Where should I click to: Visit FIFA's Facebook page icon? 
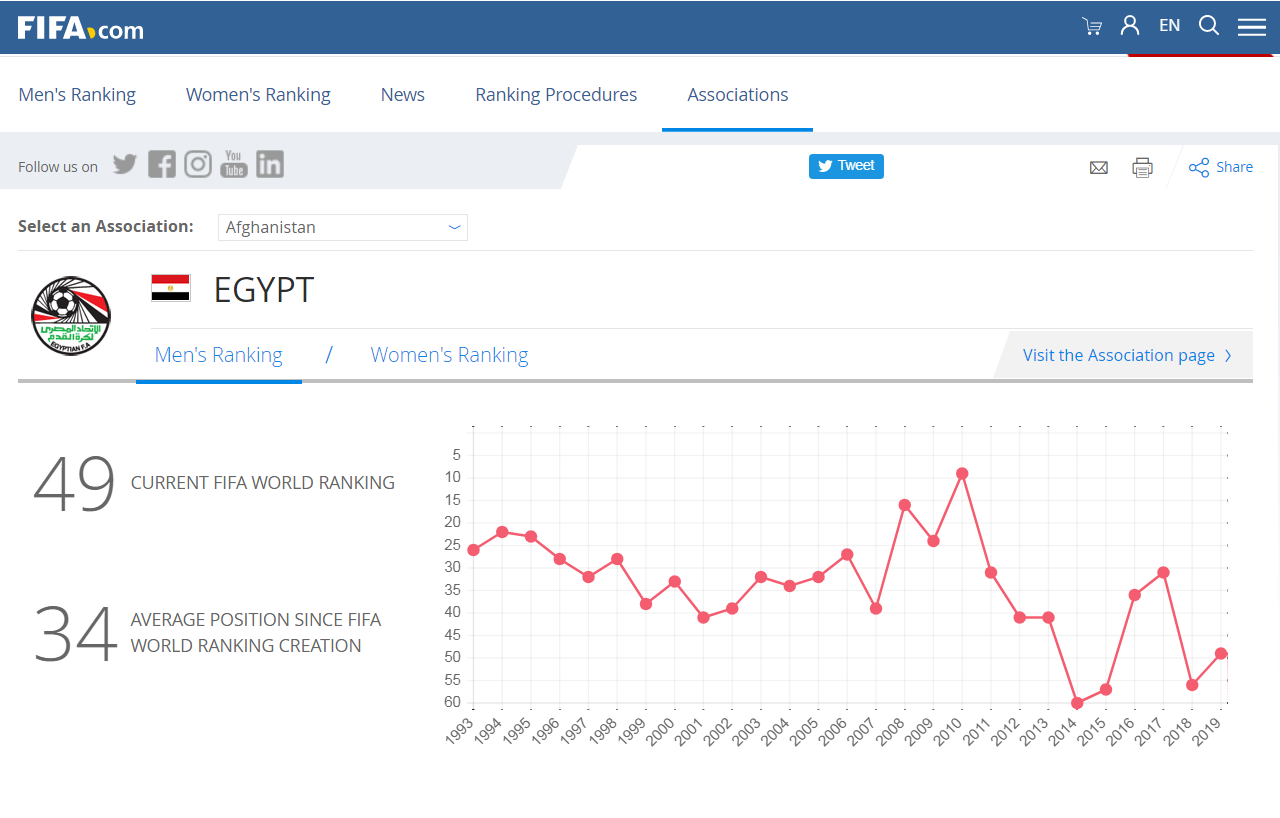click(162, 164)
